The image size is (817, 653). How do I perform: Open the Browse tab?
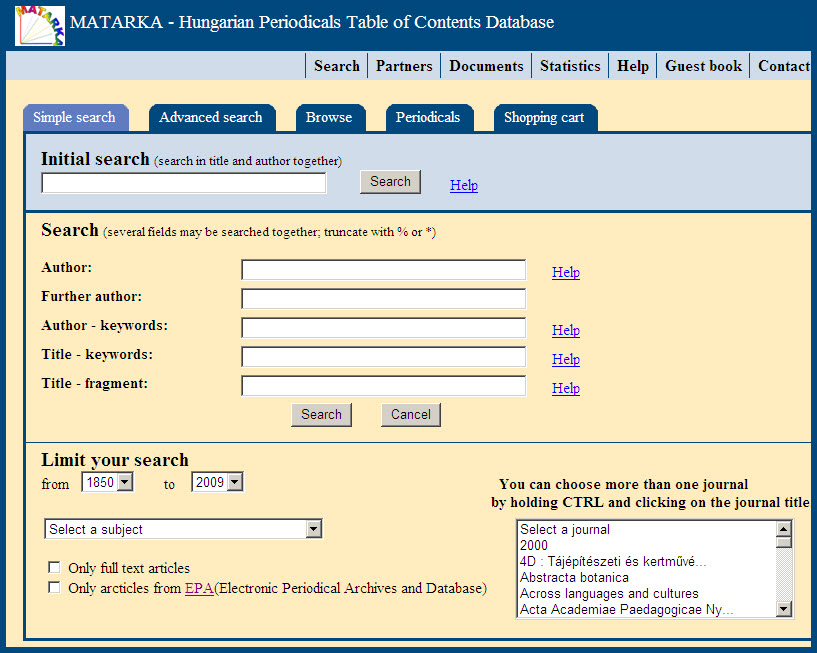329,117
